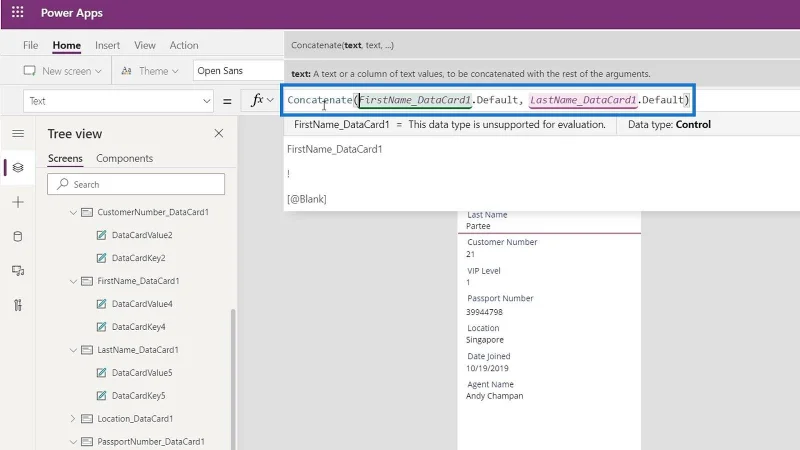Select DataCardKey4 in tree
Viewport: 800px width, 450px height.
click(x=138, y=327)
